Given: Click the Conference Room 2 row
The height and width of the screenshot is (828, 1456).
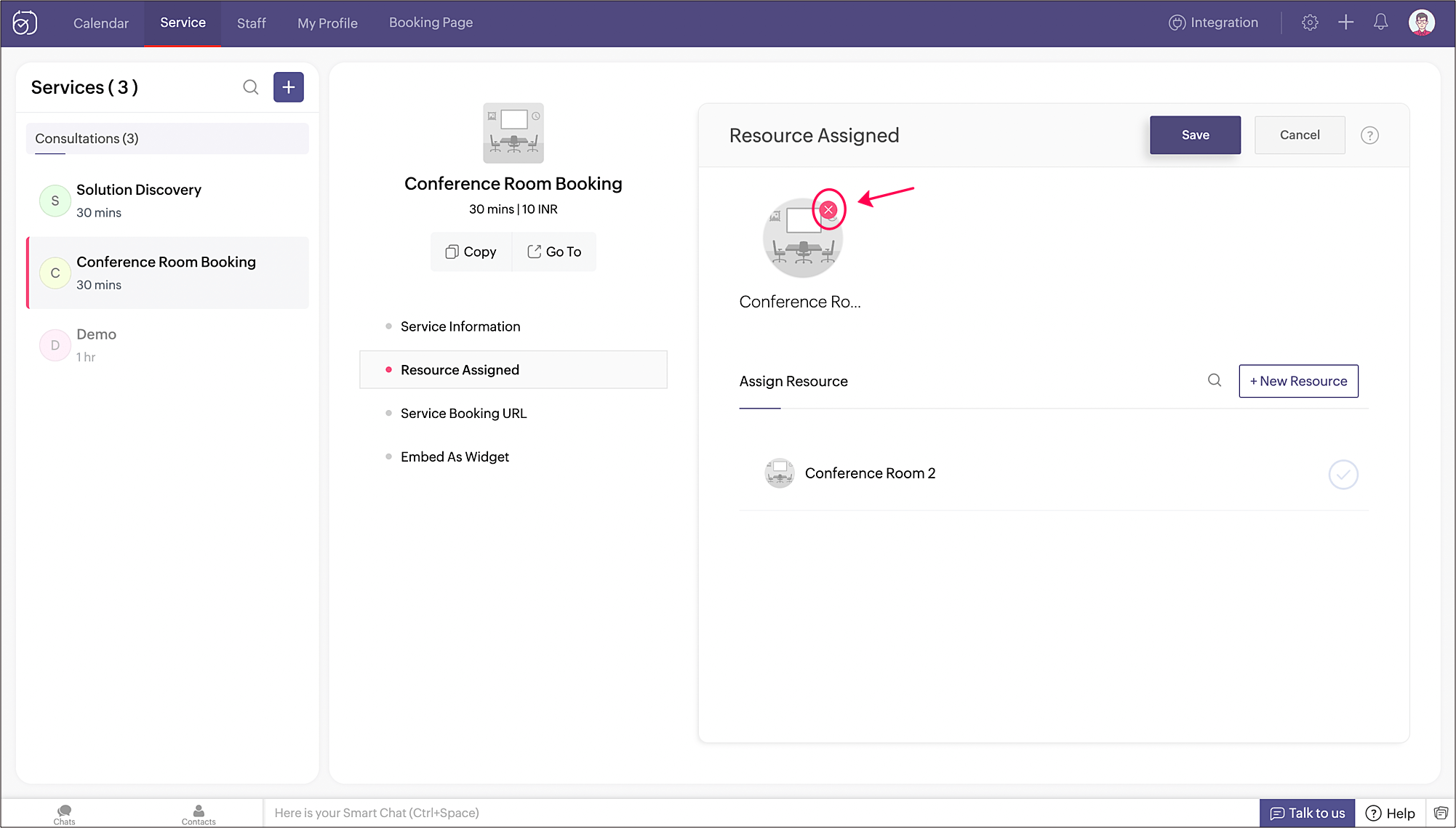Looking at the screenshot, I should pos(1054,474).
